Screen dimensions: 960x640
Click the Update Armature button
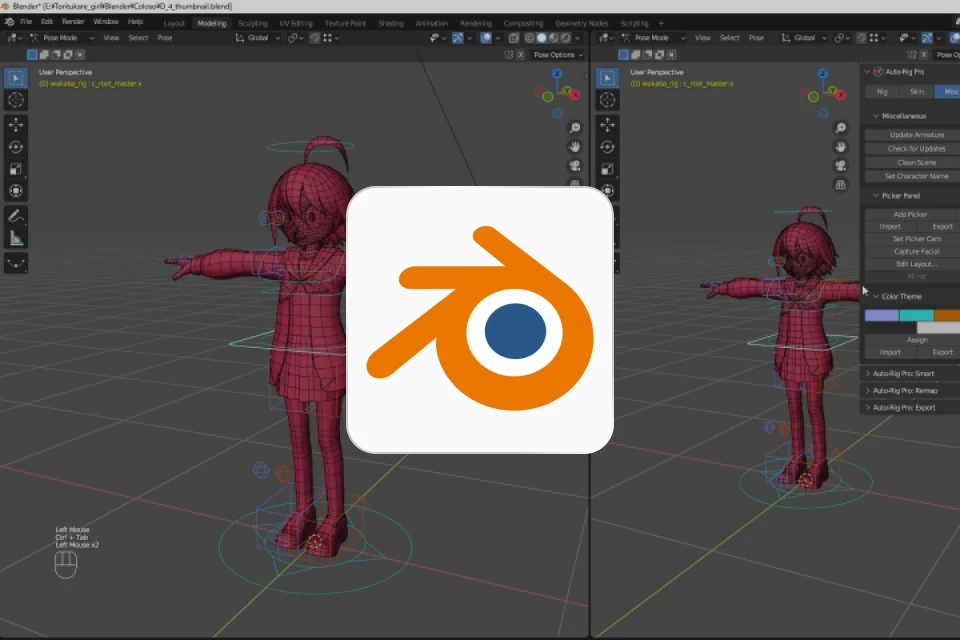pyautogui.click(x=912, y=135)
